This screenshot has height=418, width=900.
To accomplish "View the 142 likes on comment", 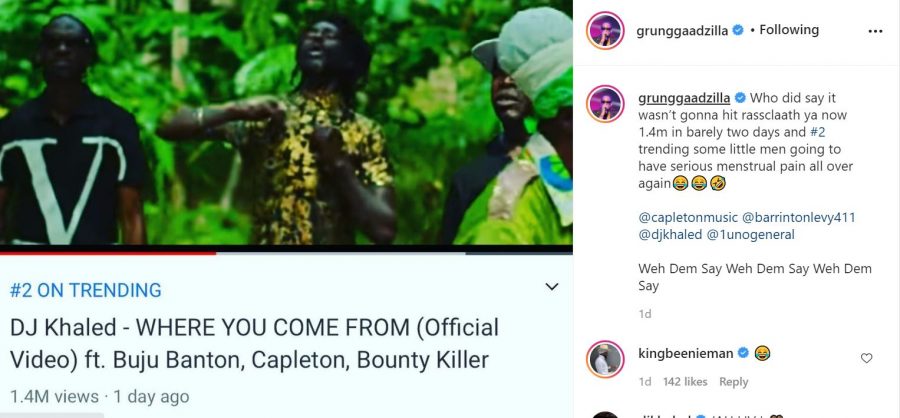I will (x=685, y=382).
